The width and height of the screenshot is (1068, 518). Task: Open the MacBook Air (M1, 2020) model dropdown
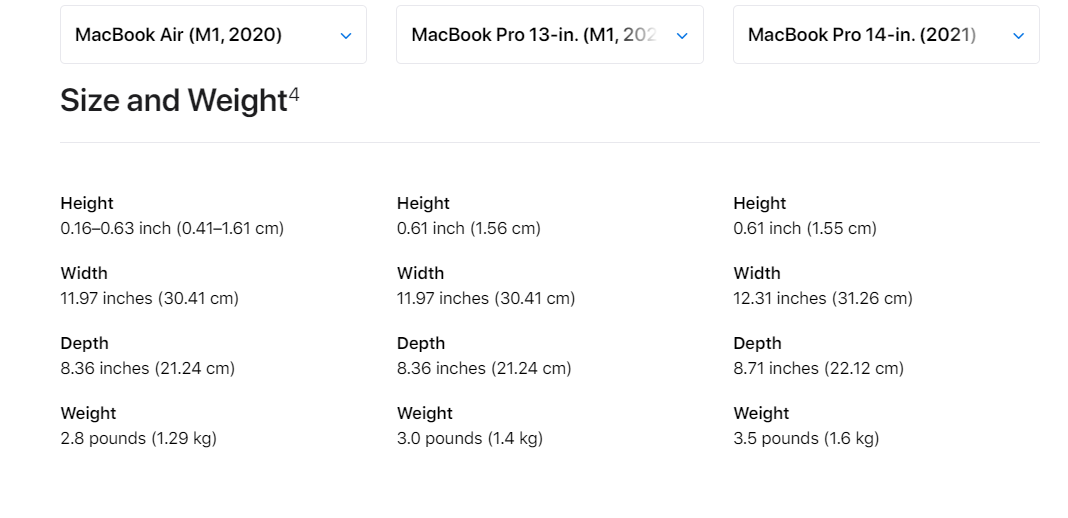213,35
